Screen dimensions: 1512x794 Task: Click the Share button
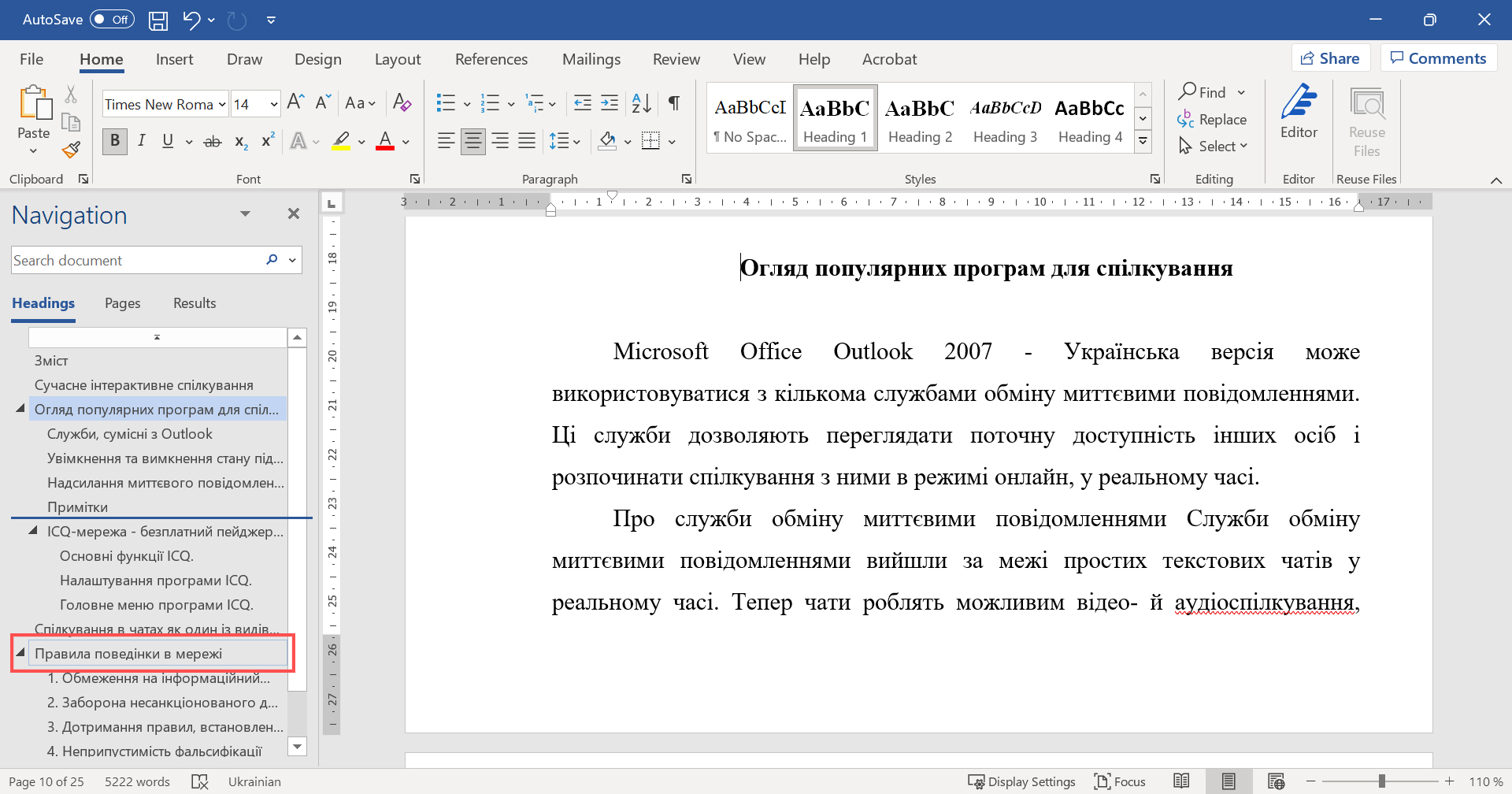1330,57
